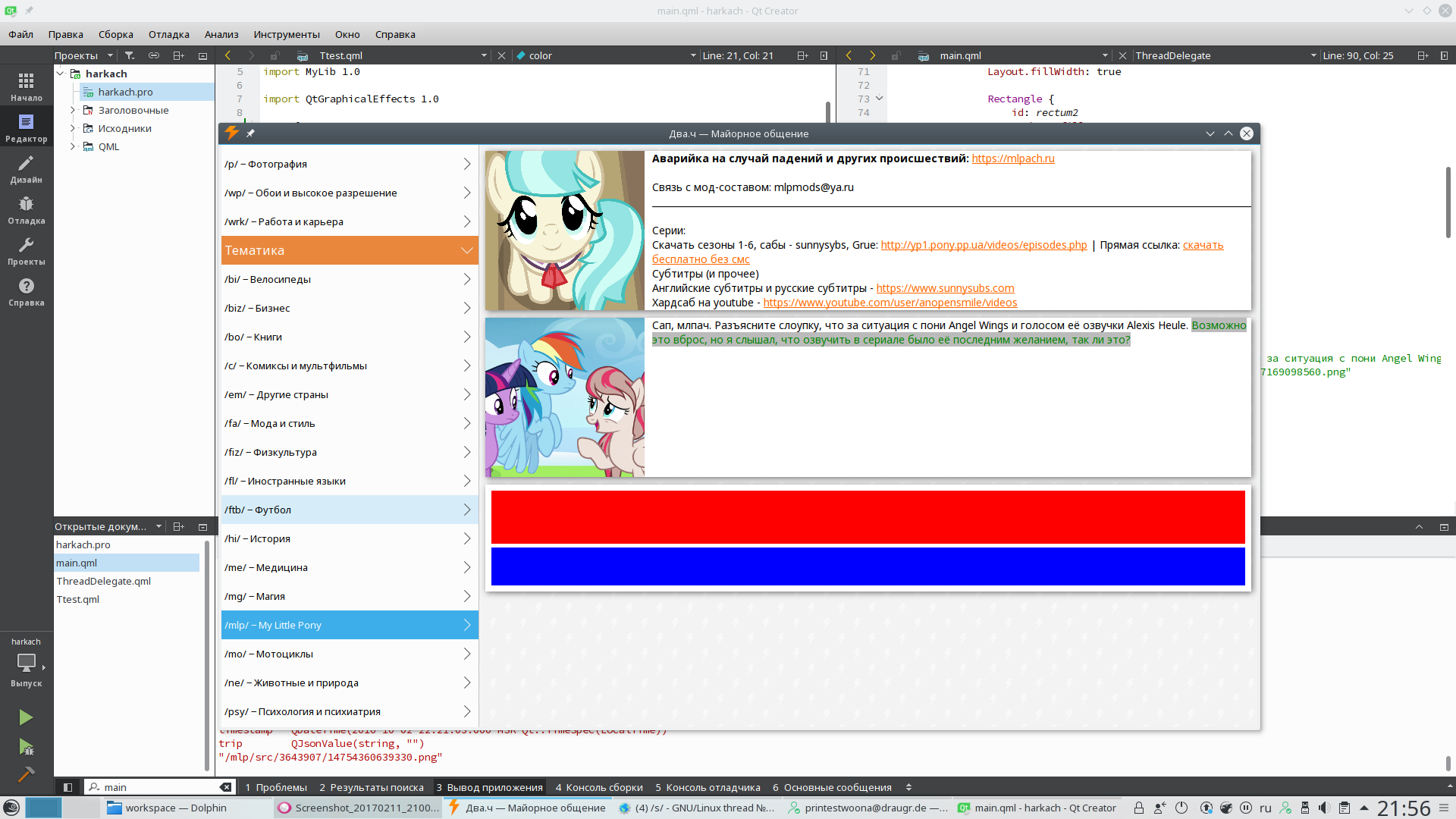Expand the Исходники folder
The width and height of the screenshot is (1456, 819).
tap(73, 128)
